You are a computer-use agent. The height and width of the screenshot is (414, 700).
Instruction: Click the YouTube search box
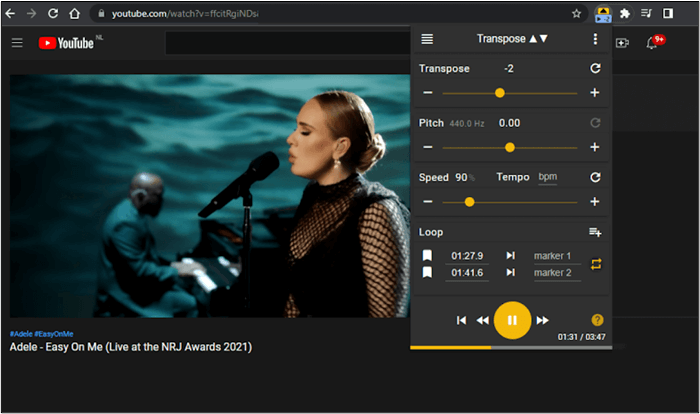coord(288,43)
